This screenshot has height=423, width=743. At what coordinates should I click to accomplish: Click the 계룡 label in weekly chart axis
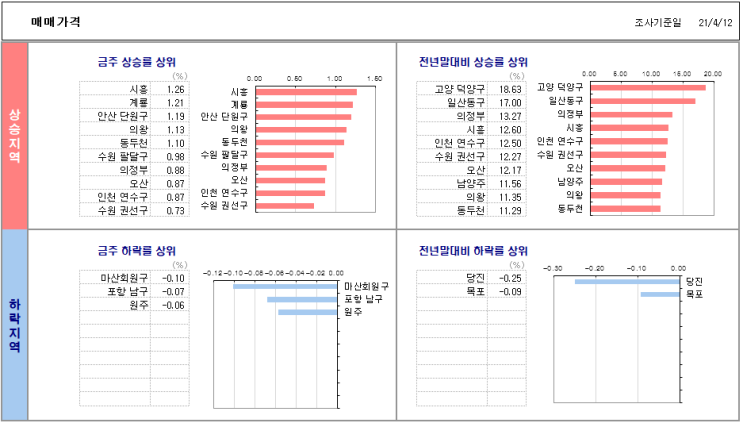click(x=239, y=105)
